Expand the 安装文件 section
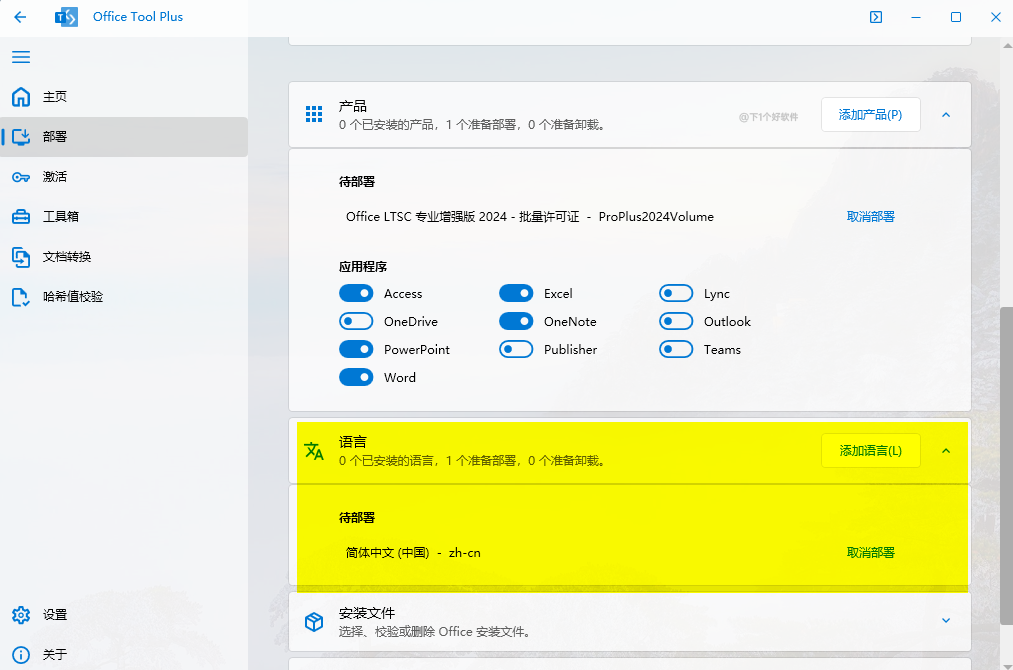1013x670 pixels. point(946,621)
